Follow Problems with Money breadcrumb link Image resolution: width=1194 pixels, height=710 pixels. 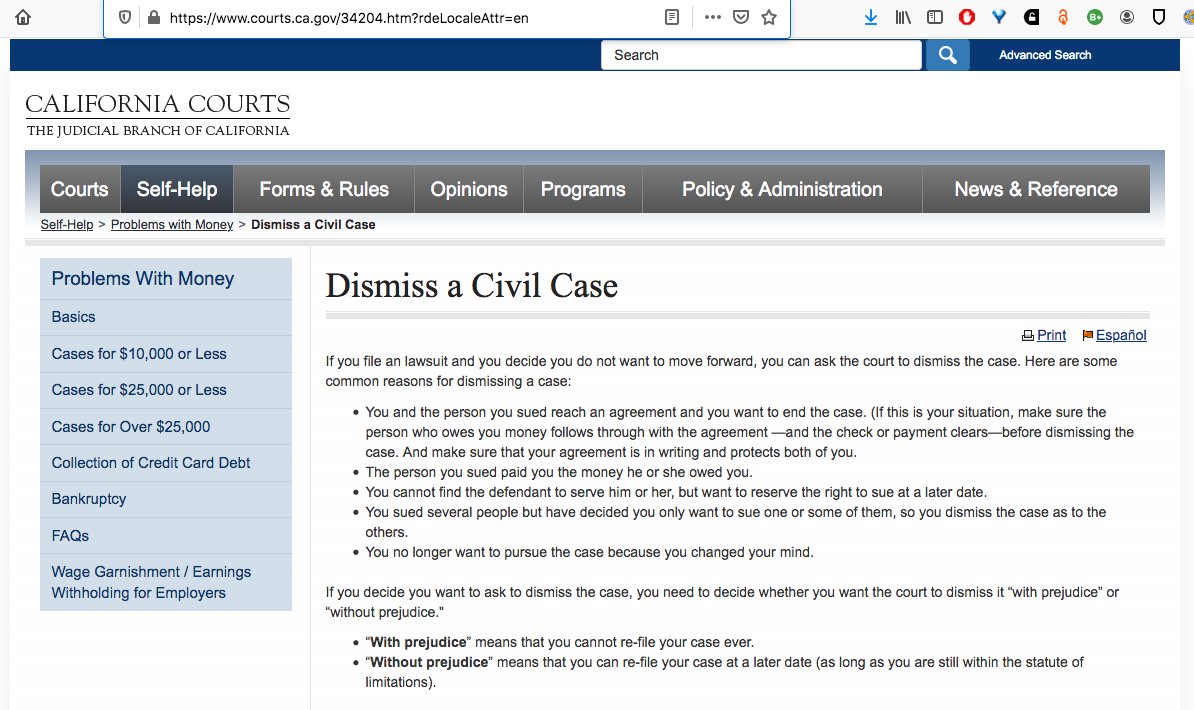coord(172,225)
